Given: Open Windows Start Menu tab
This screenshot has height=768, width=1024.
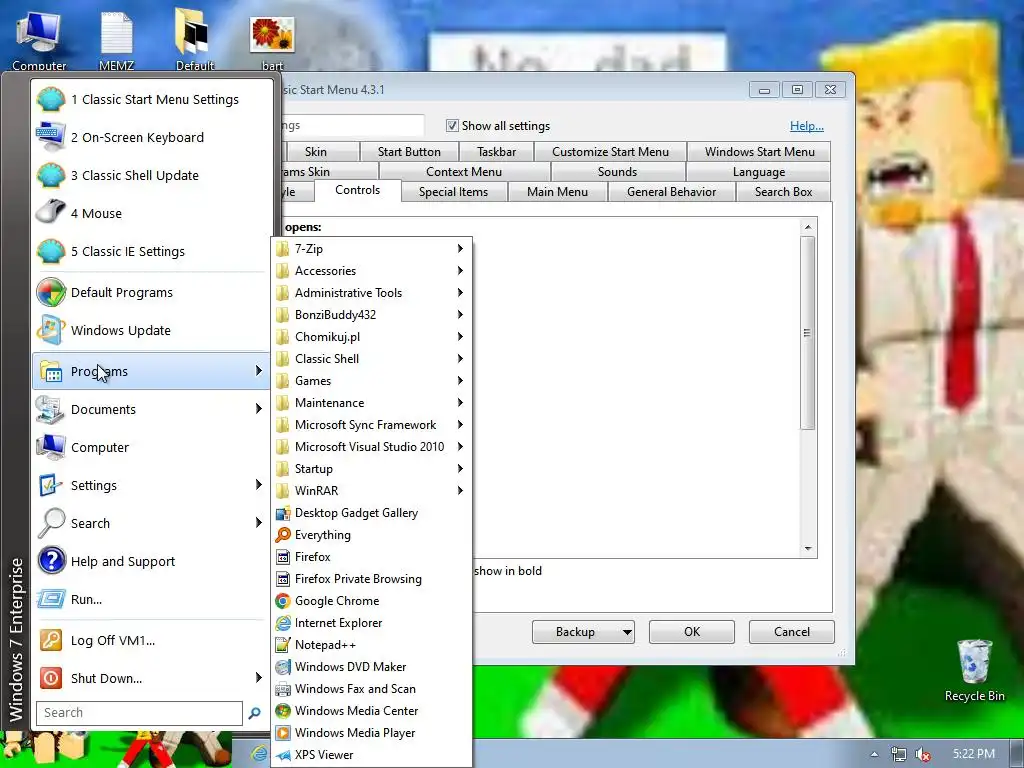Looking at the screenshot, I should click(x=760, y=152).
